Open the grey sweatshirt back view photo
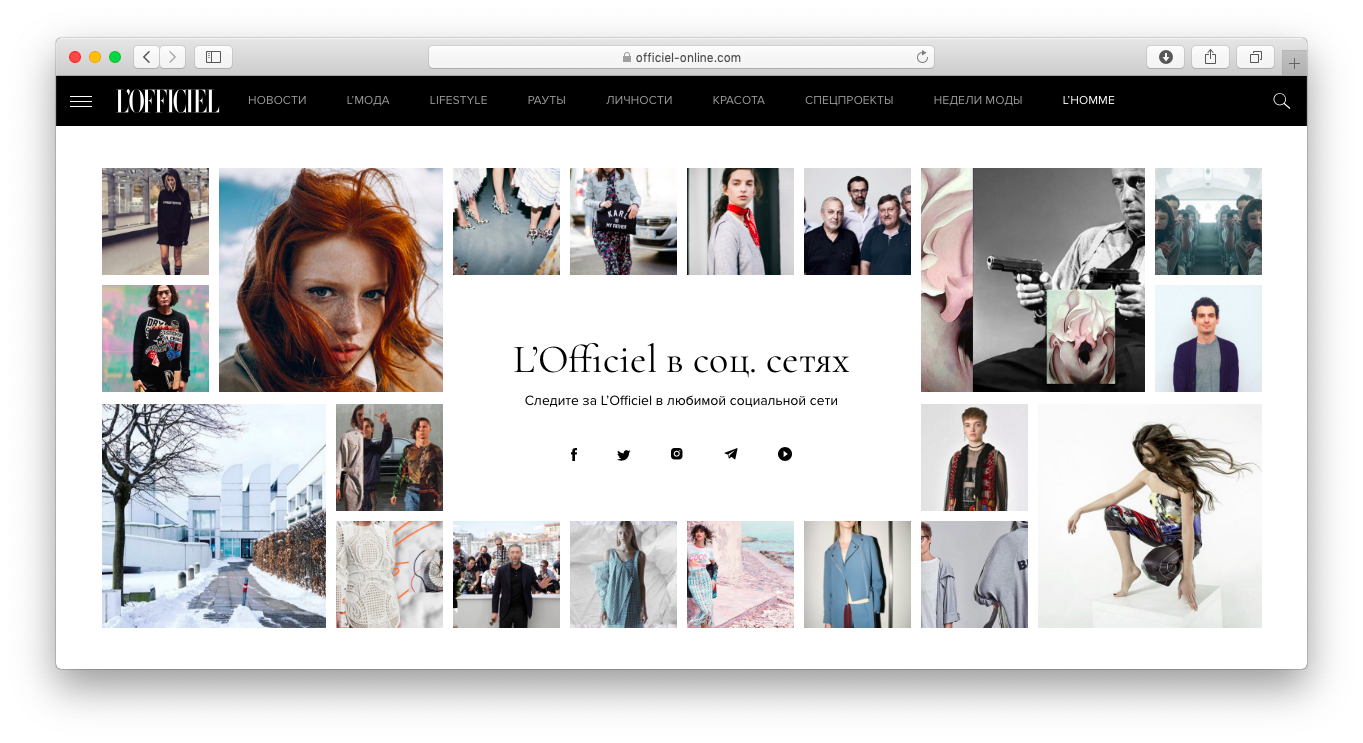 pyautogui.click(x=974, y=574)
